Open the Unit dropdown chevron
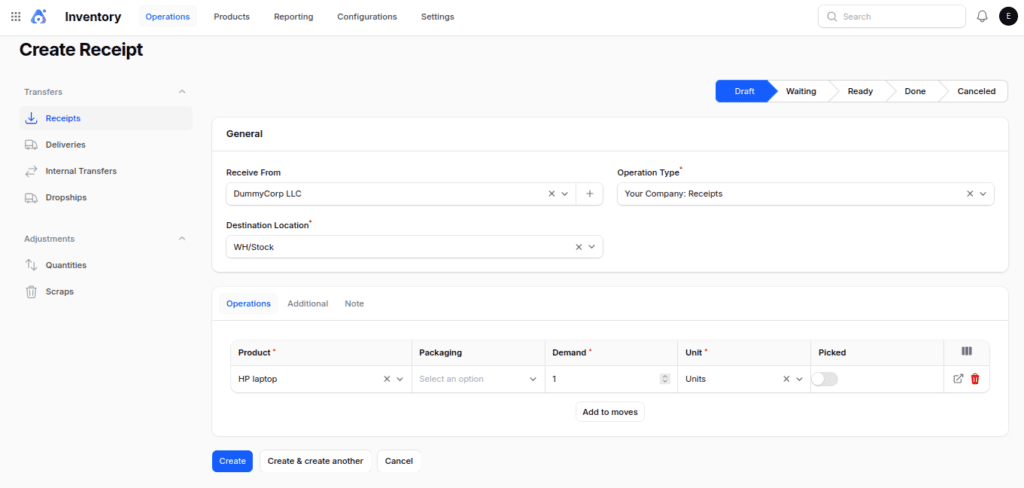 (x=799, y=379)
